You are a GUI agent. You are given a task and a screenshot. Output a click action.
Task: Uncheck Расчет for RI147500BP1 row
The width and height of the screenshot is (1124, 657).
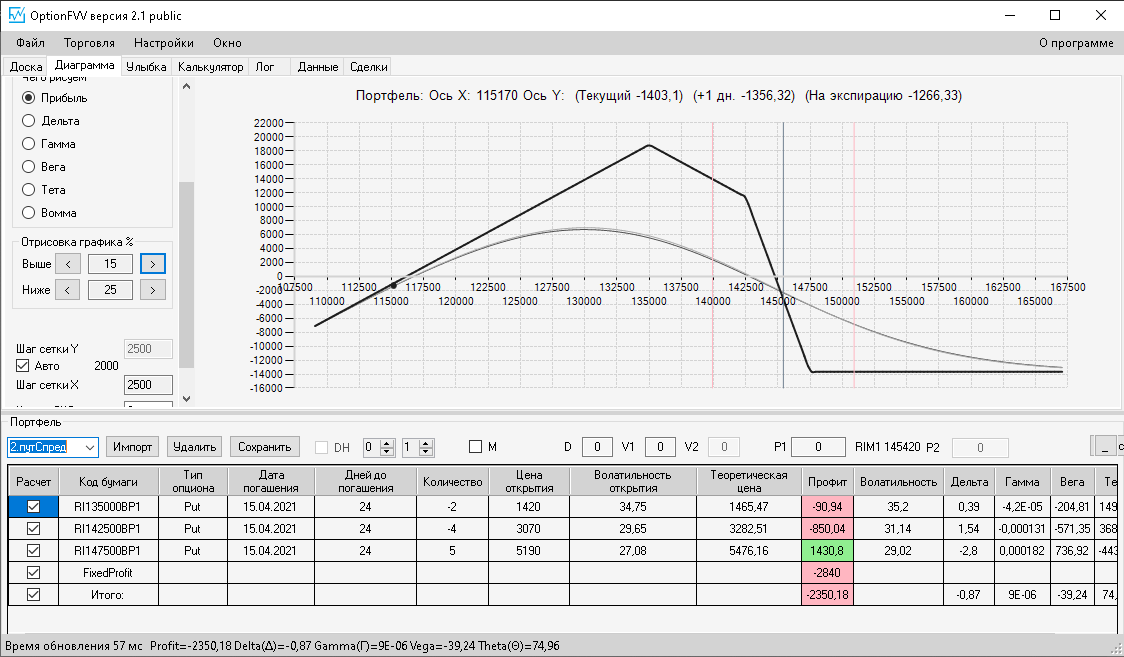pos(33,551)
